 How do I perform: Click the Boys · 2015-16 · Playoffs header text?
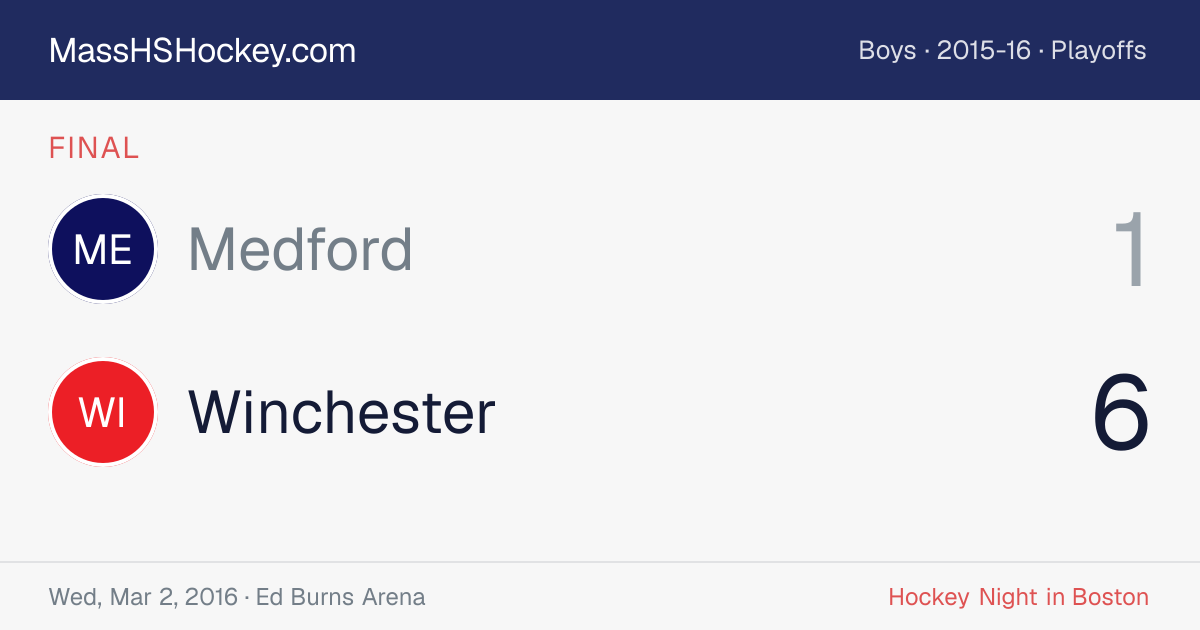[1002, 50]
